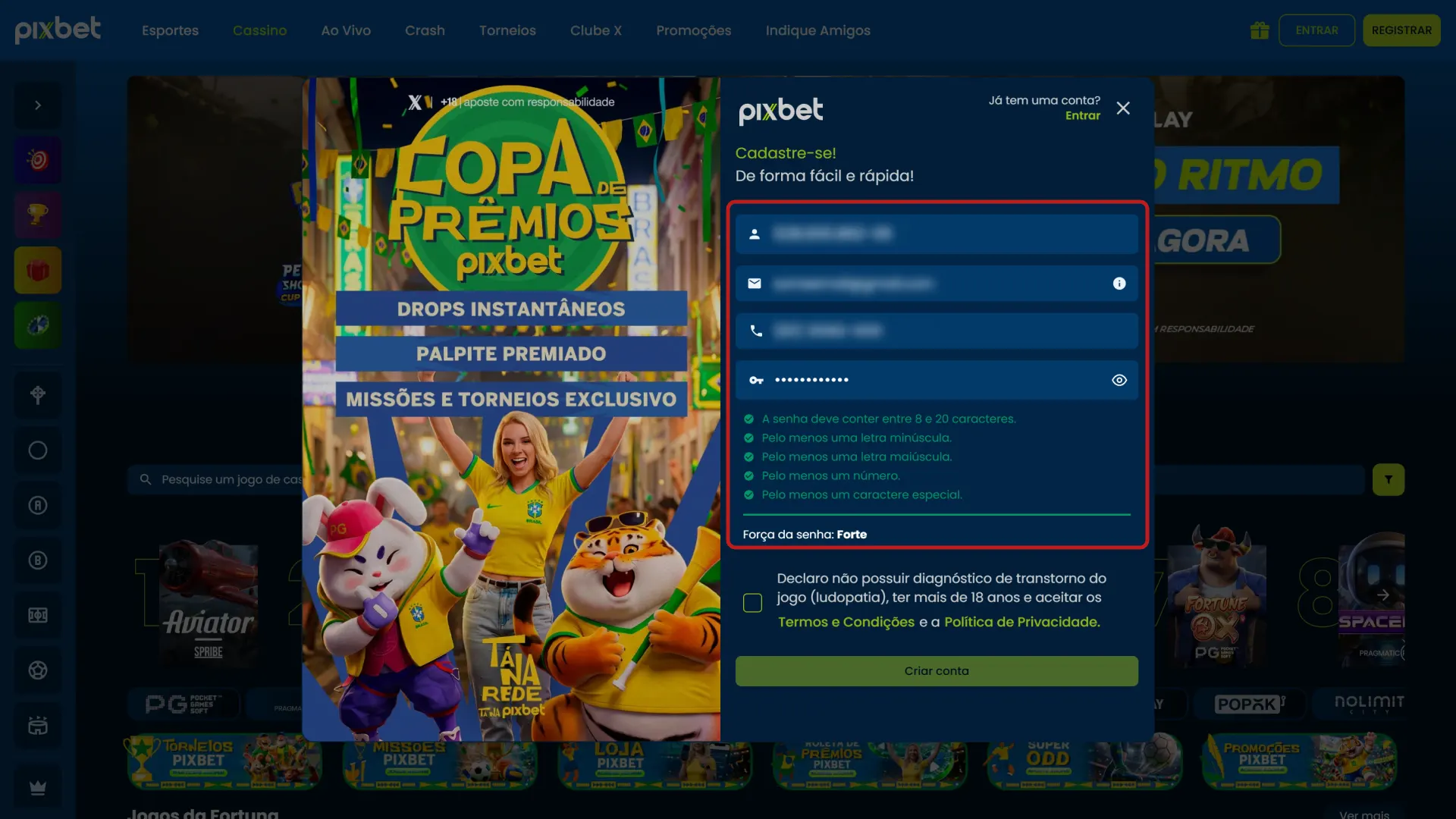1456x819 pixels.
Task: Select the PG Pocket Games Soft provider
Action: coord(184,704)
